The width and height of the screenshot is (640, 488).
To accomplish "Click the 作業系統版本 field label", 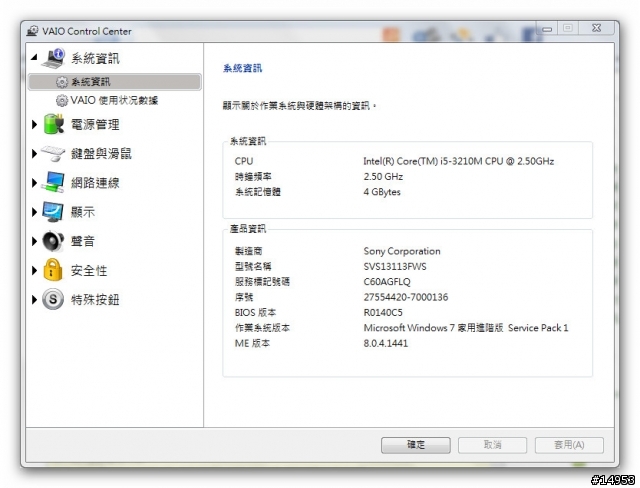I will (x=262, y=328).
